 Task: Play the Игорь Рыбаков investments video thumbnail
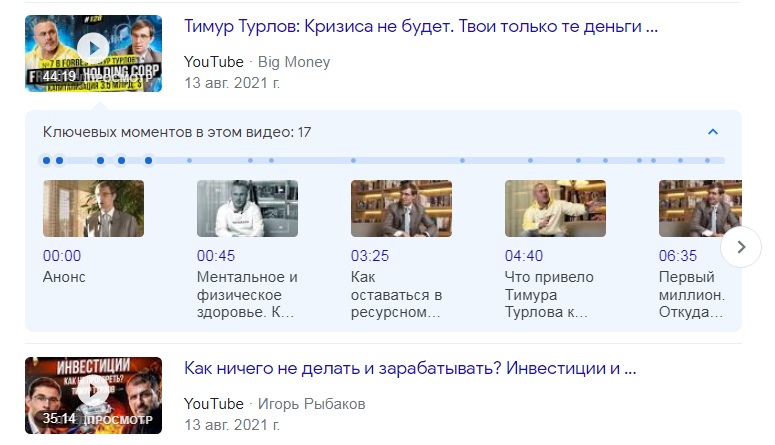point(93,391)
